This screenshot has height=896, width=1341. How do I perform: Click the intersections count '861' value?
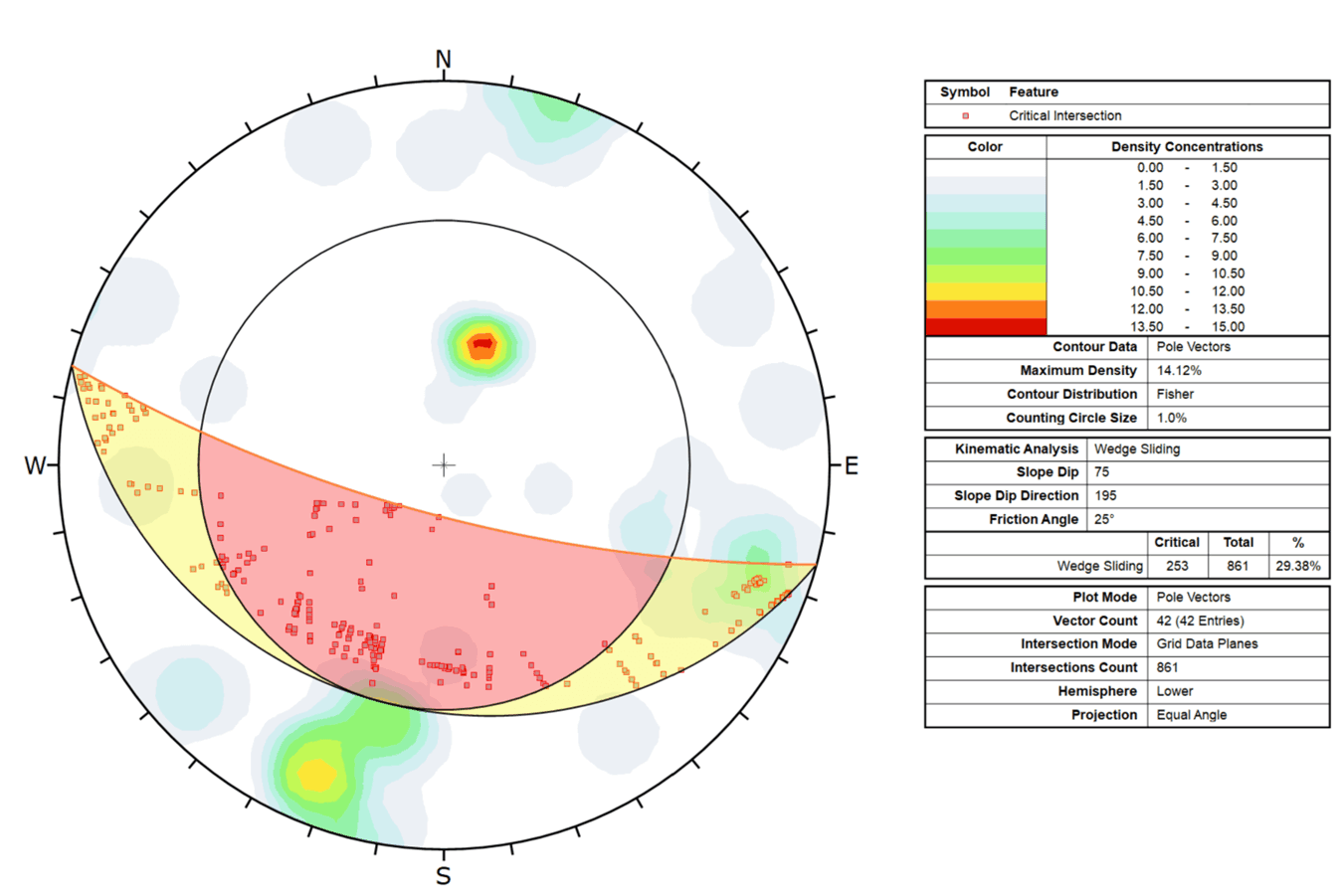[1167, 668]
